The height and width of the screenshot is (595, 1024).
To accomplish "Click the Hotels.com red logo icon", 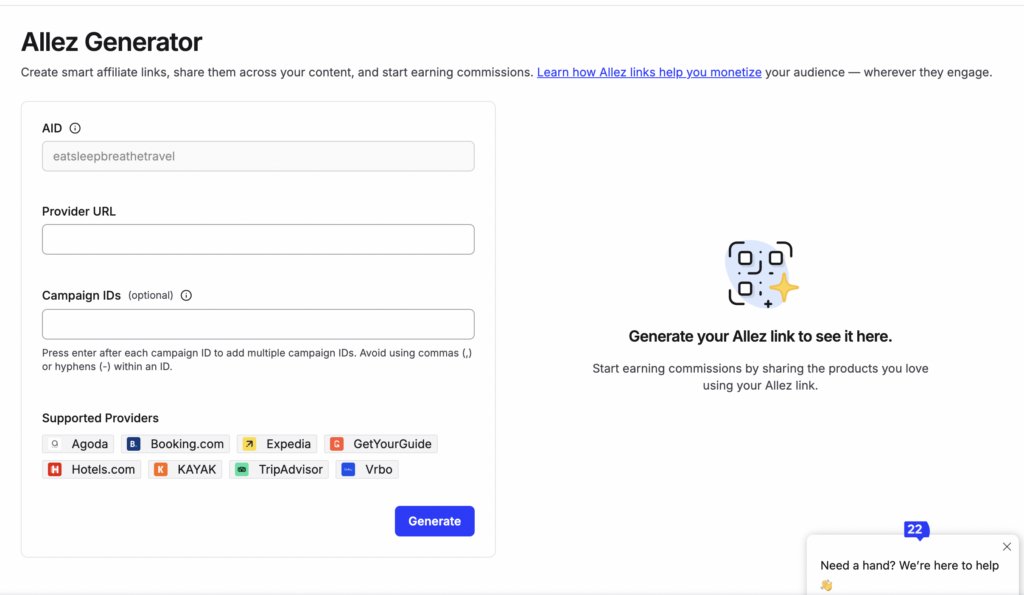I will pyautogui.click(x=55, y=470).
